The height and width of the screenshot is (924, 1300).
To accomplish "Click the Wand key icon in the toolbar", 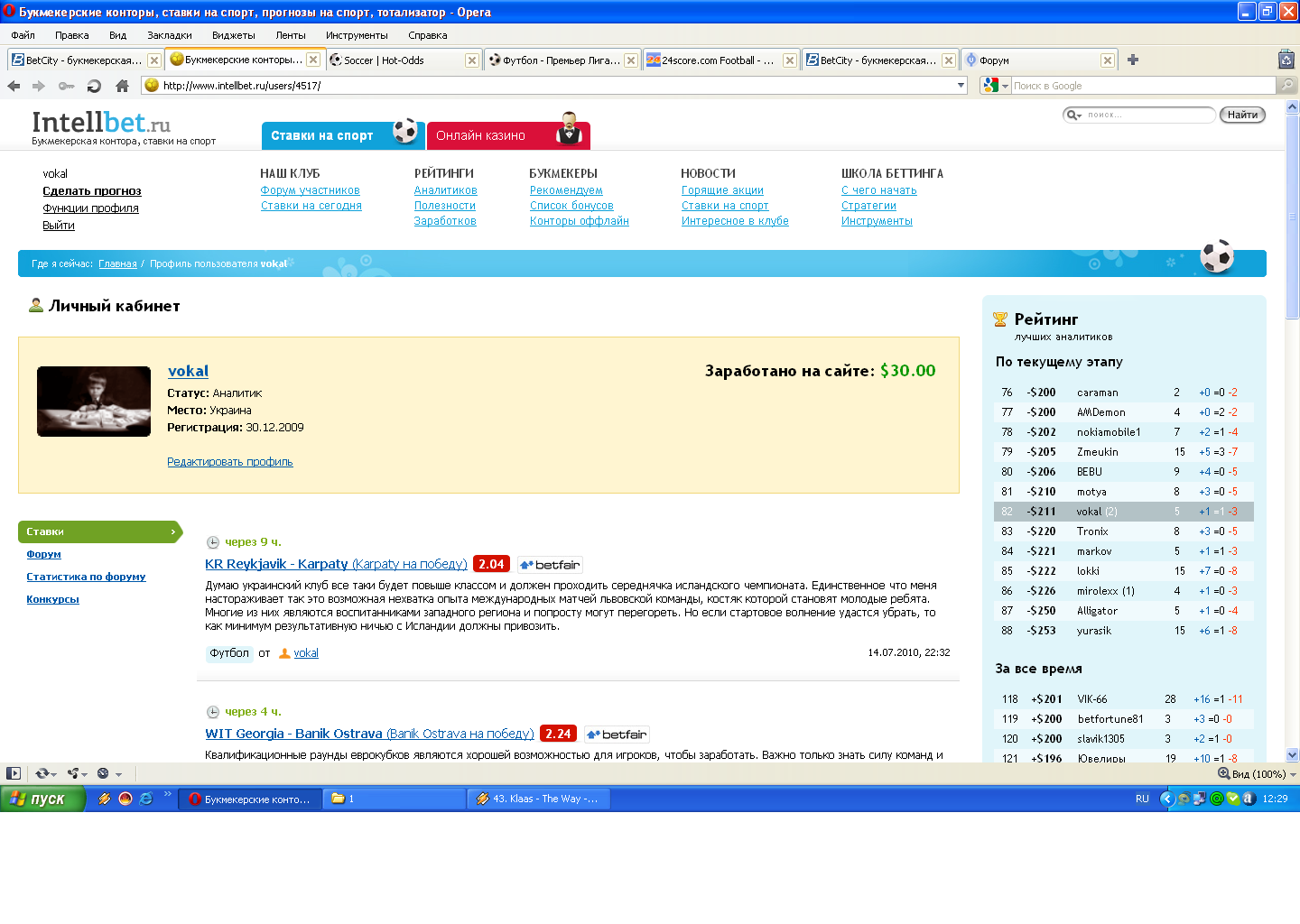I will tap(66, 86).
